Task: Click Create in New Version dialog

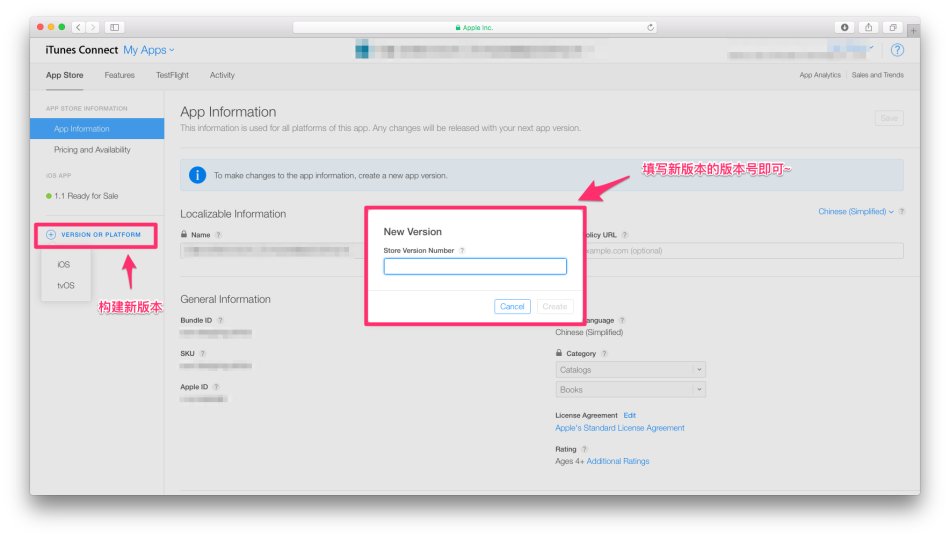Action: coord(554,307)
